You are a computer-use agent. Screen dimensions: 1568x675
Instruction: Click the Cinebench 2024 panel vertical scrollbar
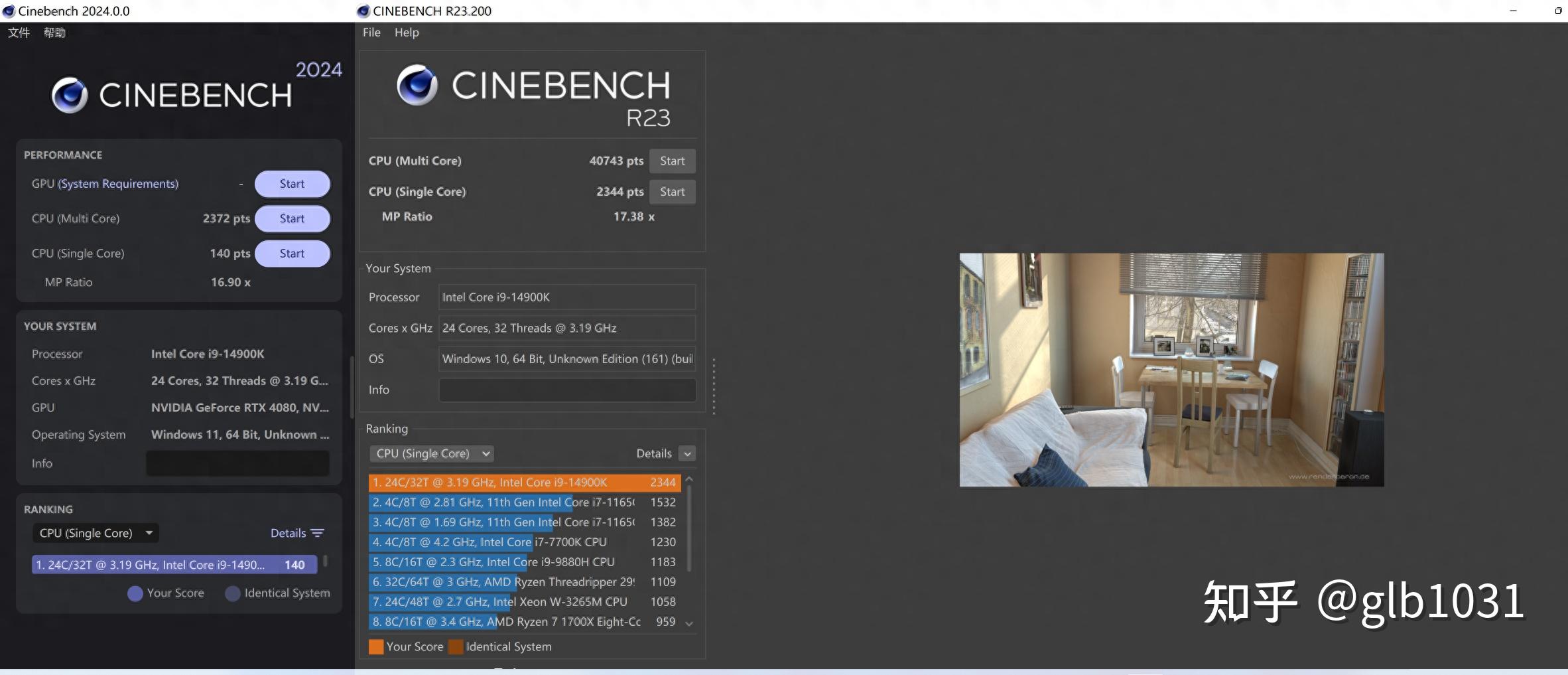[x=352, y=388]
